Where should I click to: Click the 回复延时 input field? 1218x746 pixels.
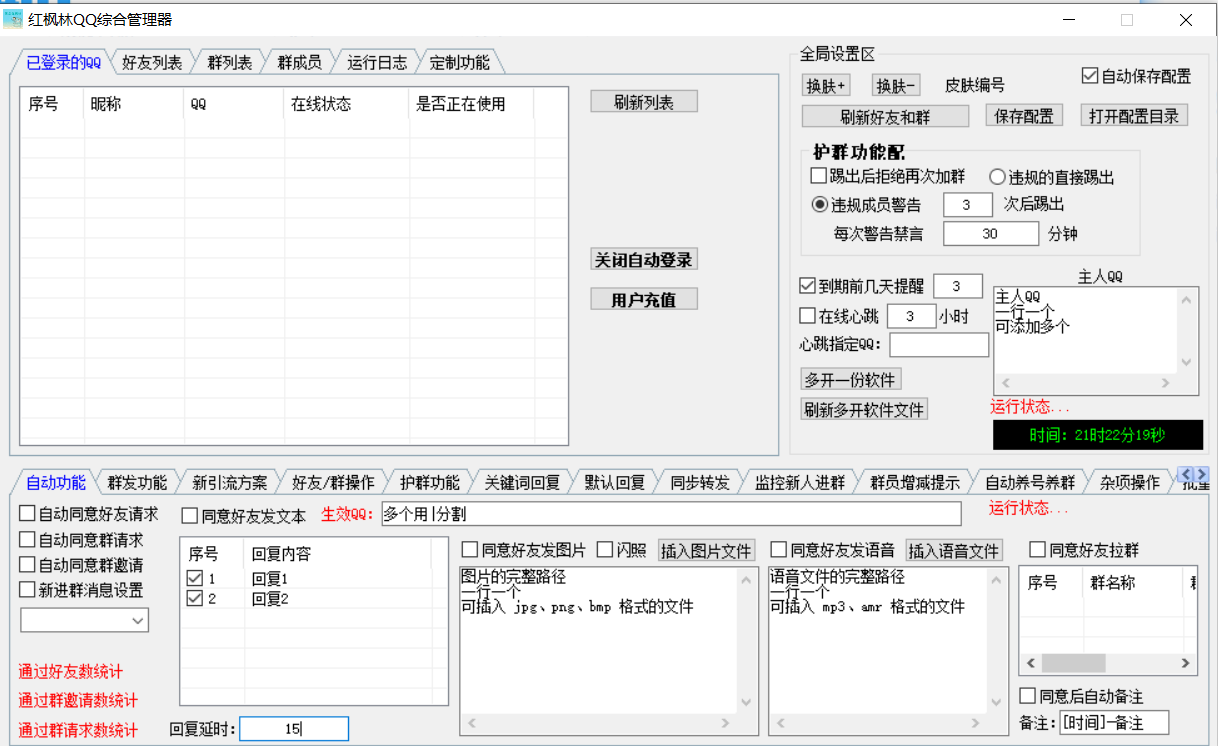click(x=294, y=729)
